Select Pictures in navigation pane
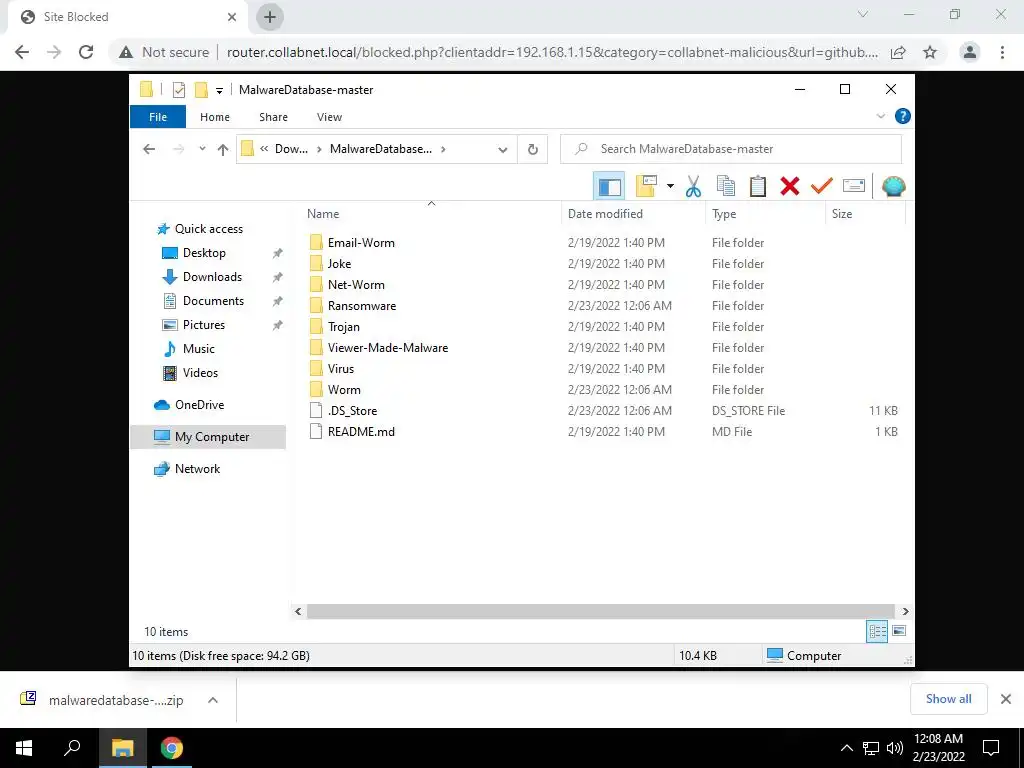Image resolution: width=1024 pixels, height=768 pixels. coord(204,325)
